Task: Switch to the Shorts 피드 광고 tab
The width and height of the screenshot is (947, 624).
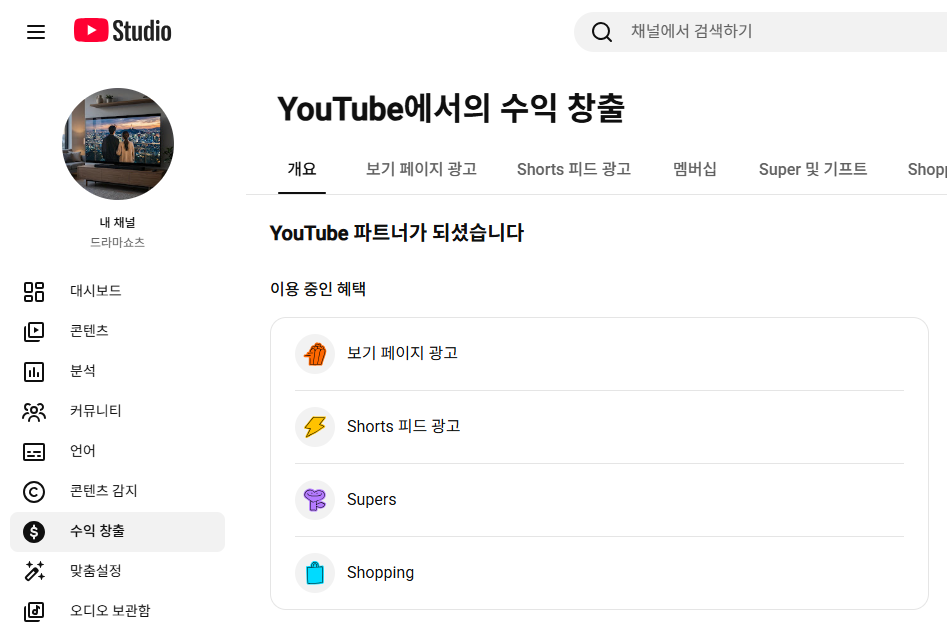Action: point(574,169)
